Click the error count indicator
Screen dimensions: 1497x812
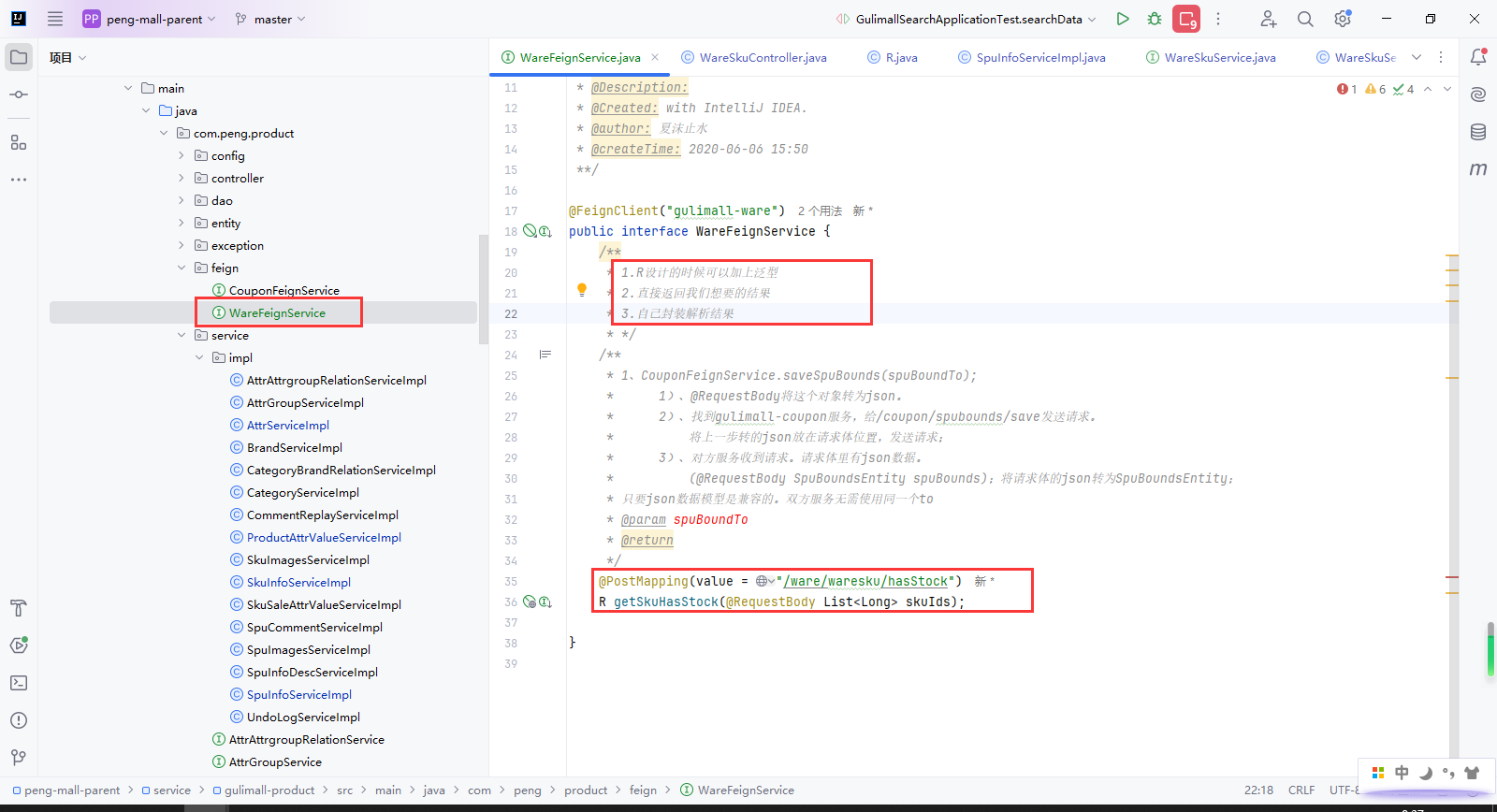pyautogui.click(x=1347, y=89)
